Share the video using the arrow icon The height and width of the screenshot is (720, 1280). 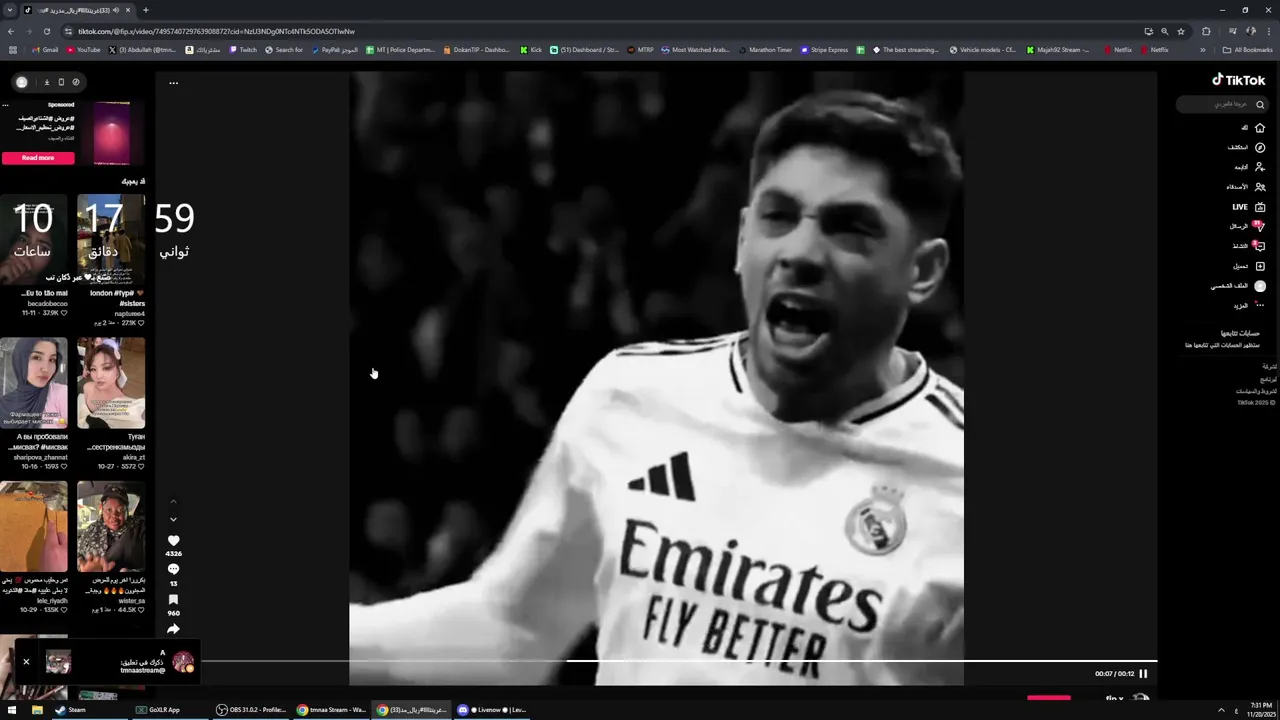(x=173, y=629)
